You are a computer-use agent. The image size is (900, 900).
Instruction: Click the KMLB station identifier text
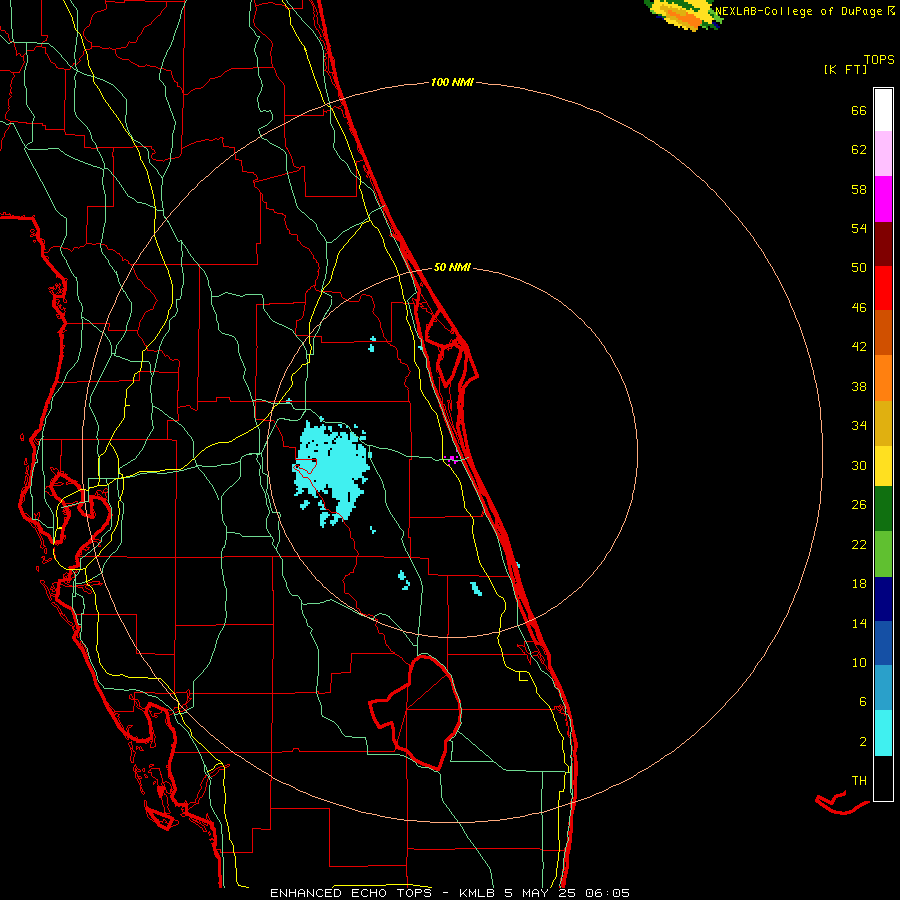[478, 893]
